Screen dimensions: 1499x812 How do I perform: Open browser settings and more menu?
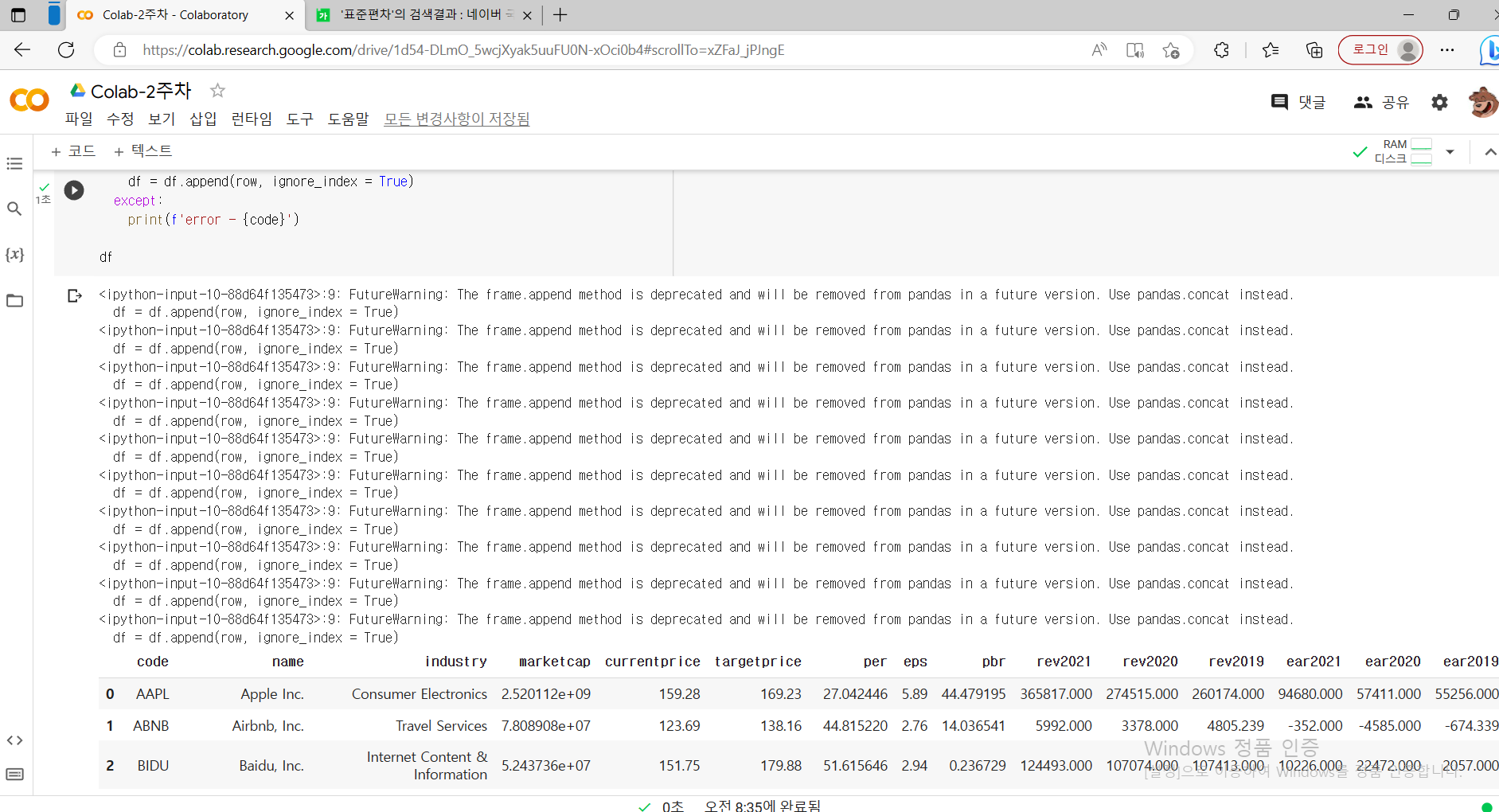tap(1447, 50)
